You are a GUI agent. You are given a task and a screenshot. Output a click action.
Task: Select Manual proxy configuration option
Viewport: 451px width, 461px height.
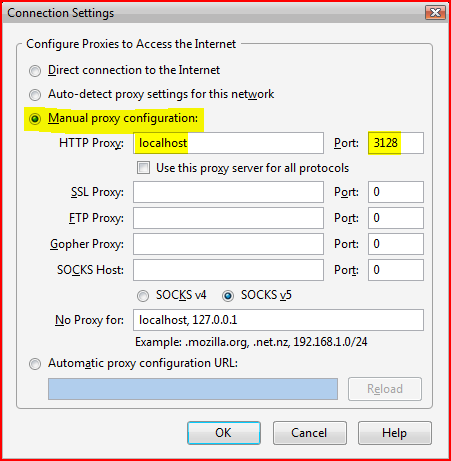coord(35,119)
